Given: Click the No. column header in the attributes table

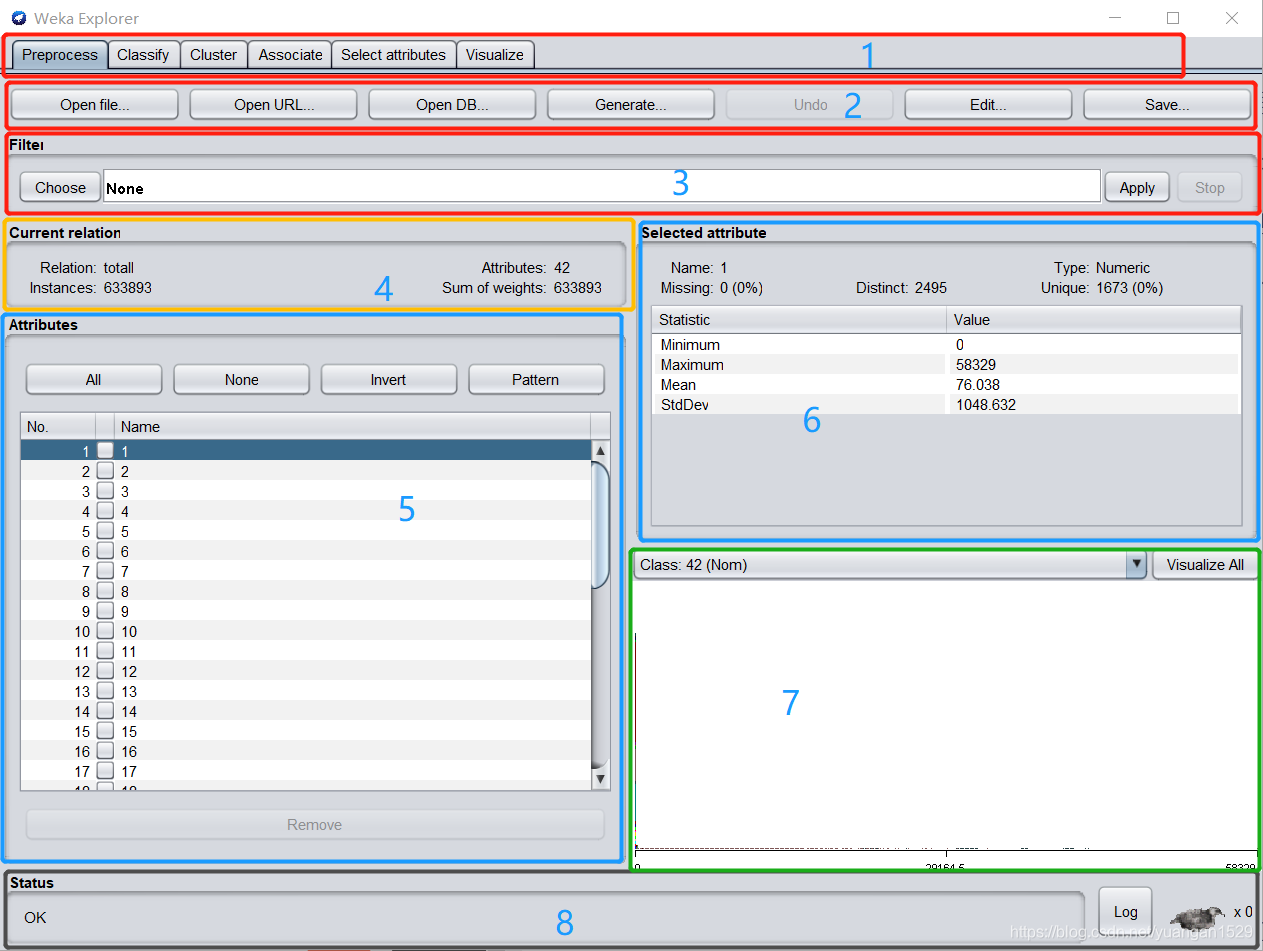Looking at the screenshot, I should (x=58, y=427).
